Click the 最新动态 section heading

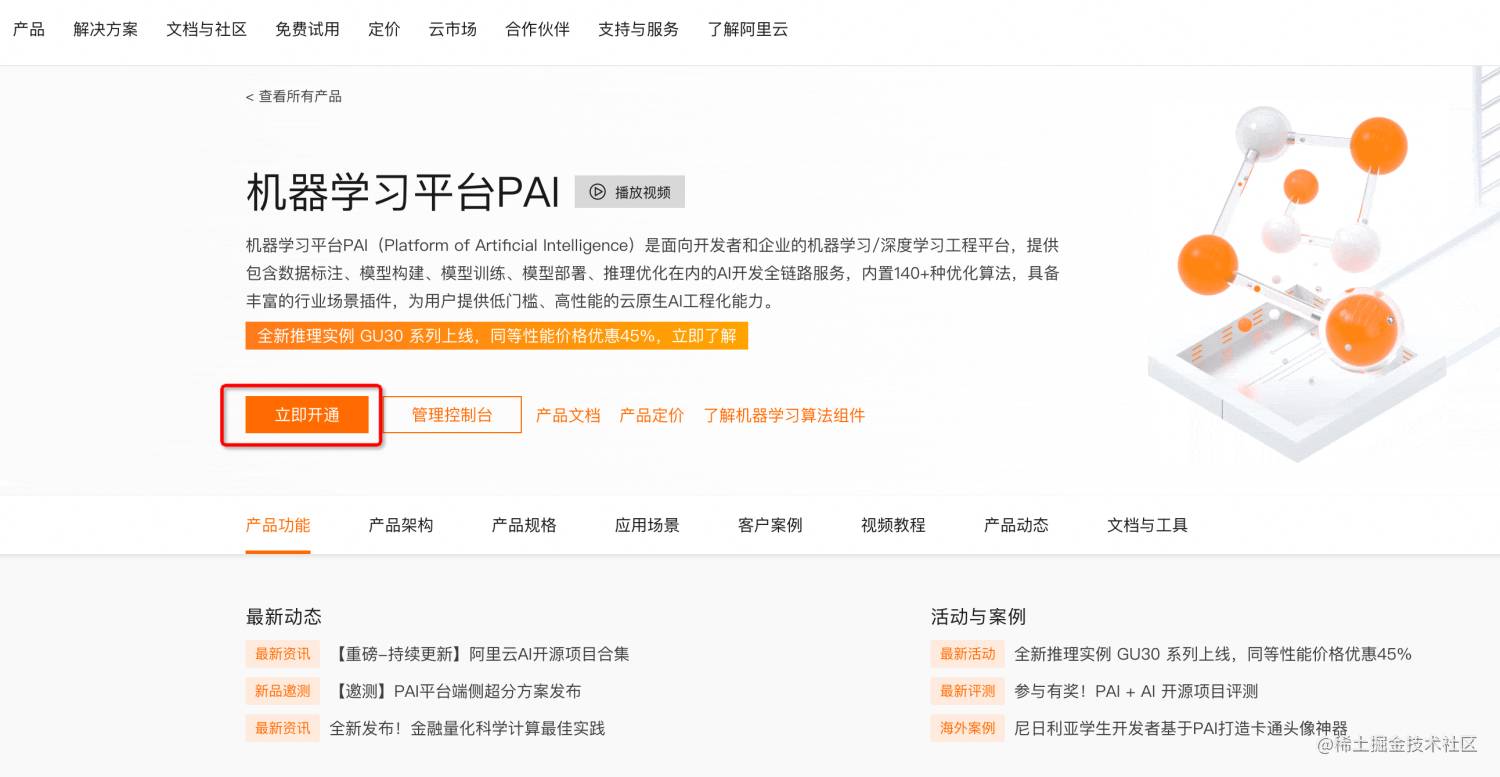pyautogui.click(x=284, y=616)
